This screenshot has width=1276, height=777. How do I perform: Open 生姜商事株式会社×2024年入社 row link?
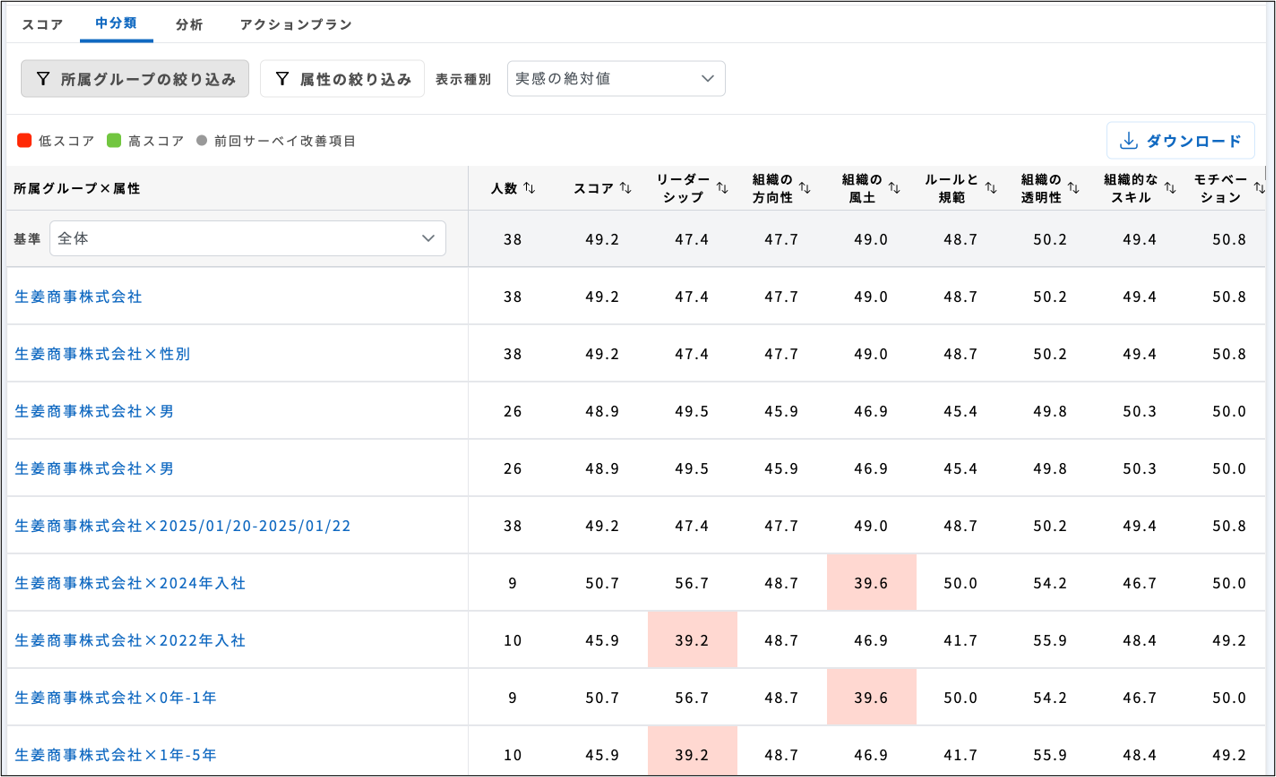point(130,583)
